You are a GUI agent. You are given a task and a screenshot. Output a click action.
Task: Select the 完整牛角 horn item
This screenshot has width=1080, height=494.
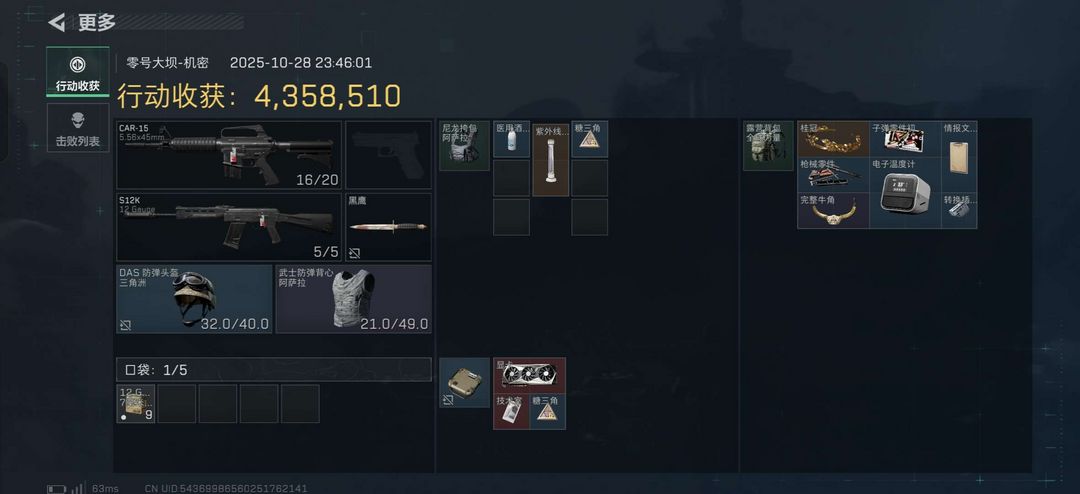(833, 211)
